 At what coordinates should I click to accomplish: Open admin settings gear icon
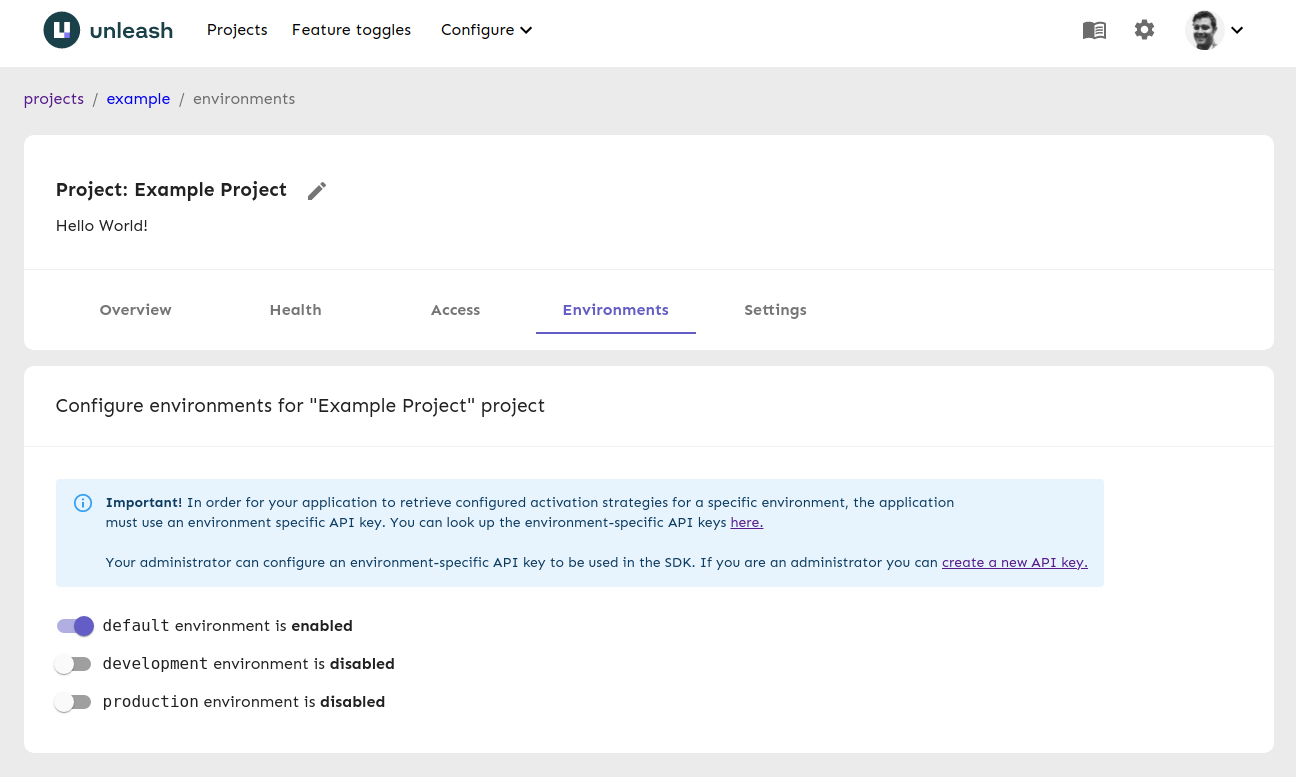1144,30
